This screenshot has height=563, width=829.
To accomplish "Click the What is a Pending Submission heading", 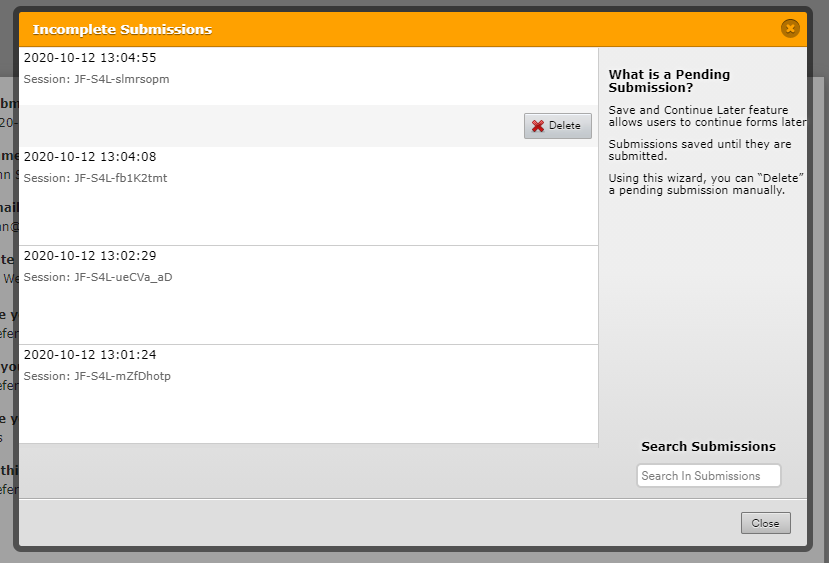I will [x=670, y=81].
